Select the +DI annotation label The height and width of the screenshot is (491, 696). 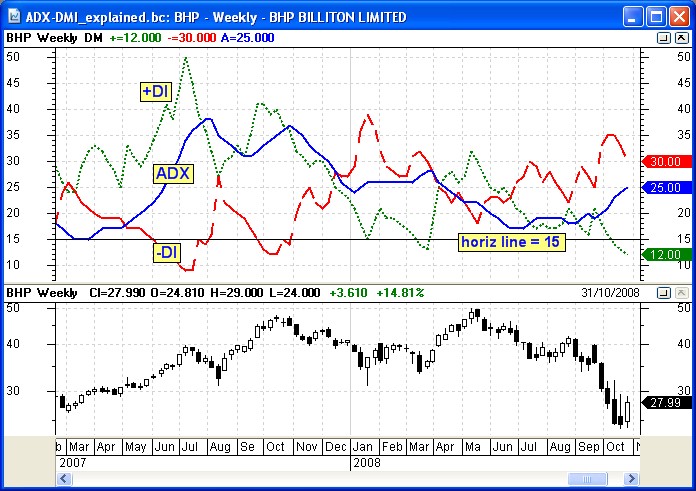[x=155, y=91]
